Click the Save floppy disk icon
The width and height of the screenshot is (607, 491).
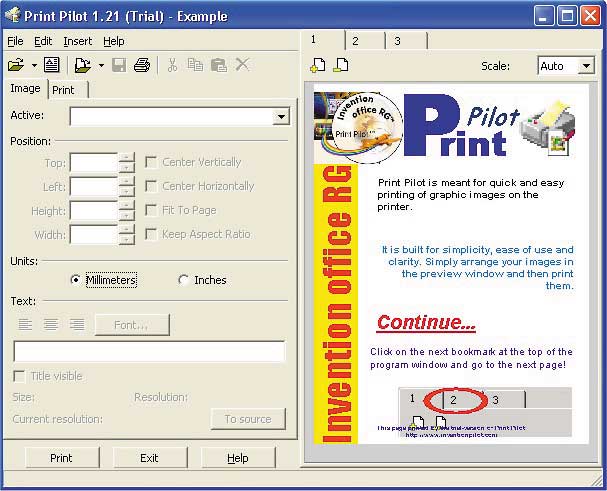(x=119, y=65)
